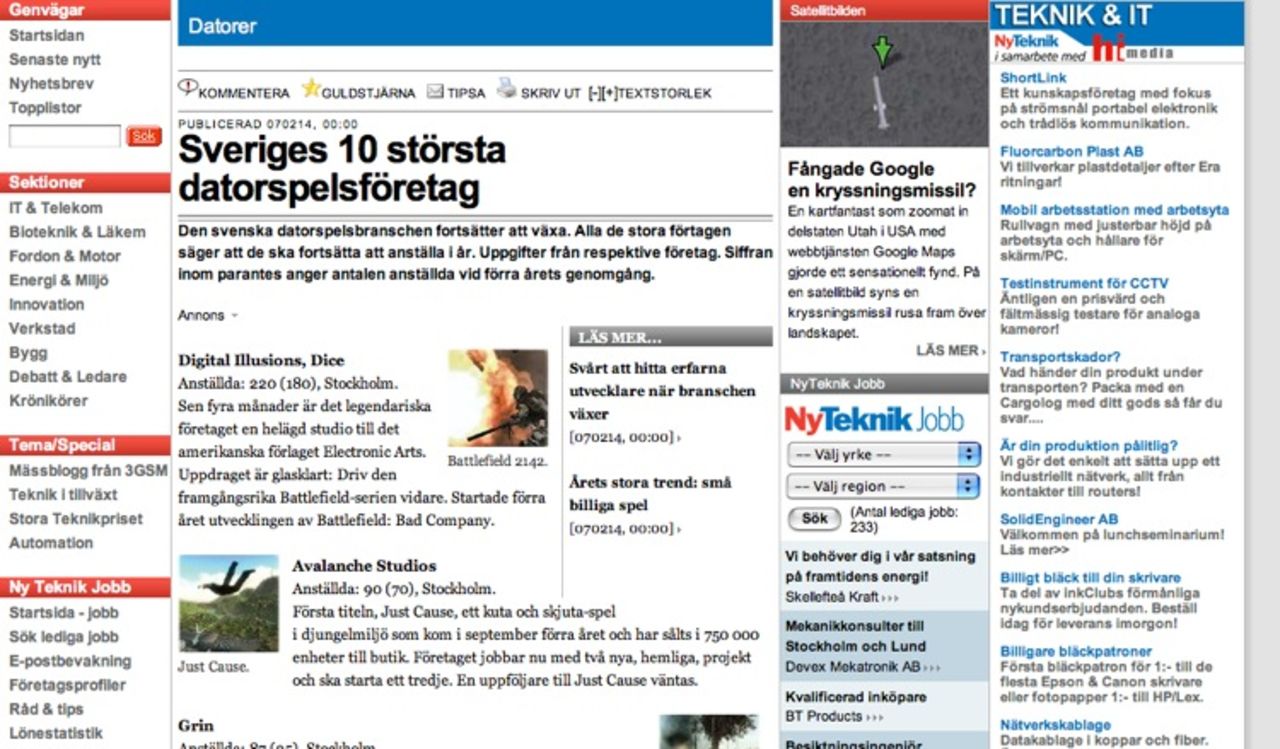The width and height of the screenshot is (1280, 749).
Task: Open Senaste nytt link
Action: pyautogui.click(x=55, y=60)
